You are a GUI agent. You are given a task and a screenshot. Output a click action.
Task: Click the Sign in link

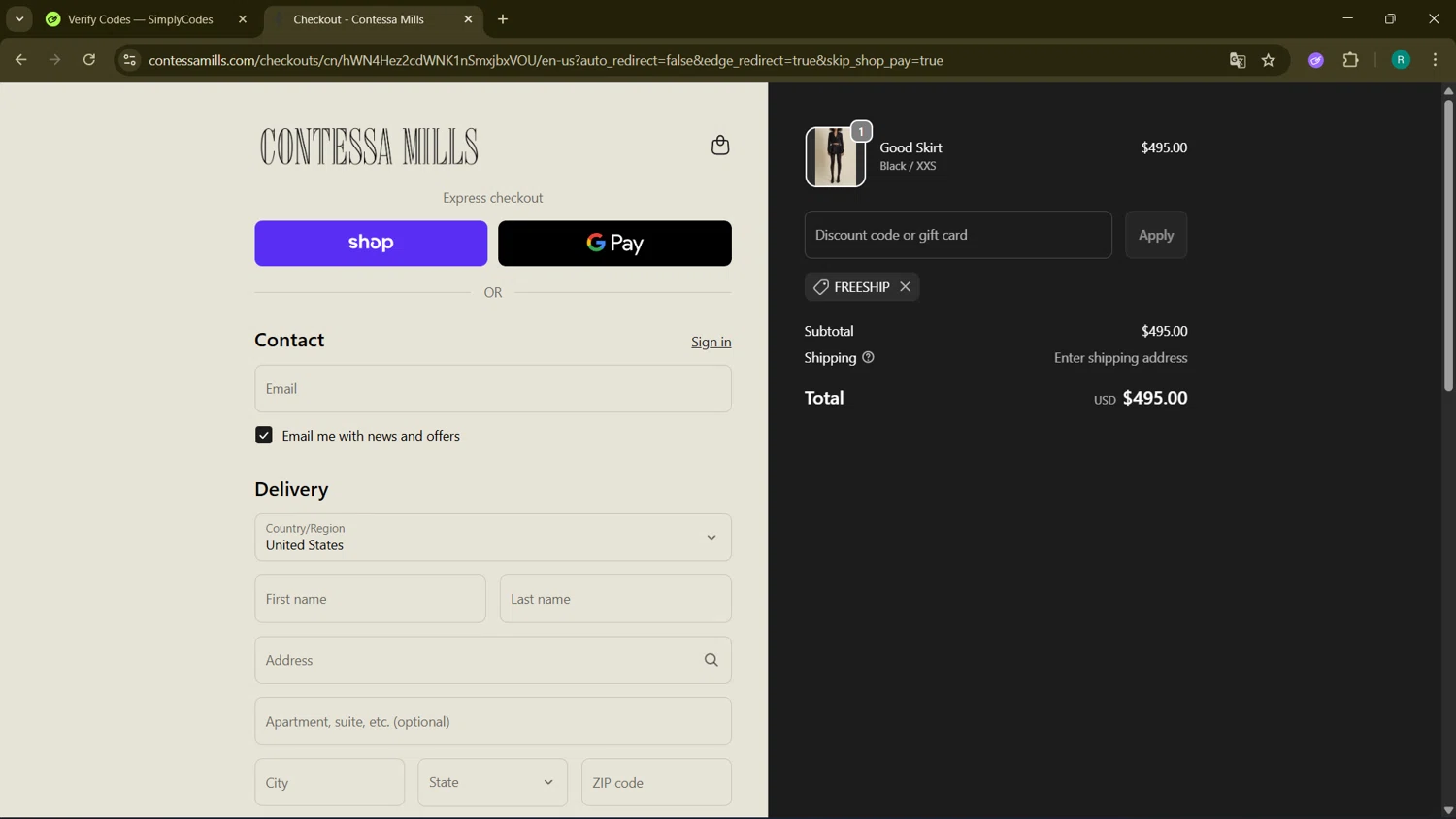[711, 342]
